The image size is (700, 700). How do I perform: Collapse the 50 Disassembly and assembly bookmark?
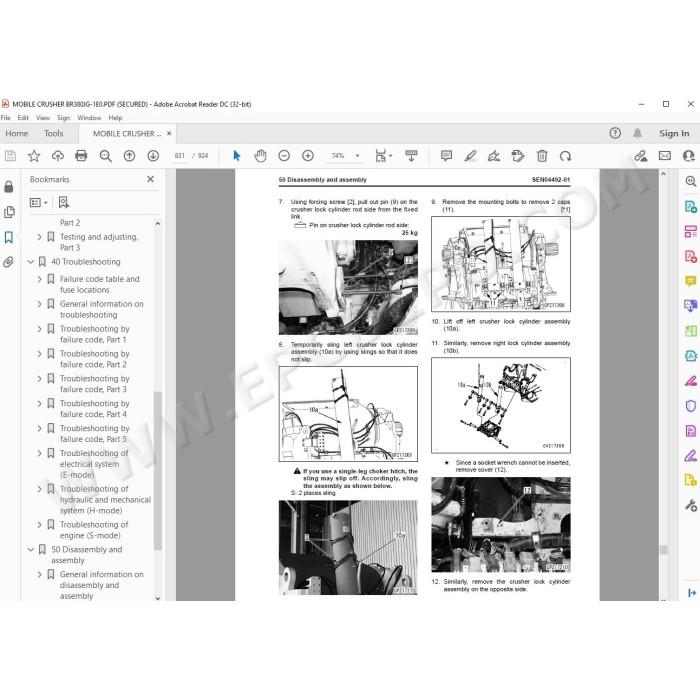(30, 550)
